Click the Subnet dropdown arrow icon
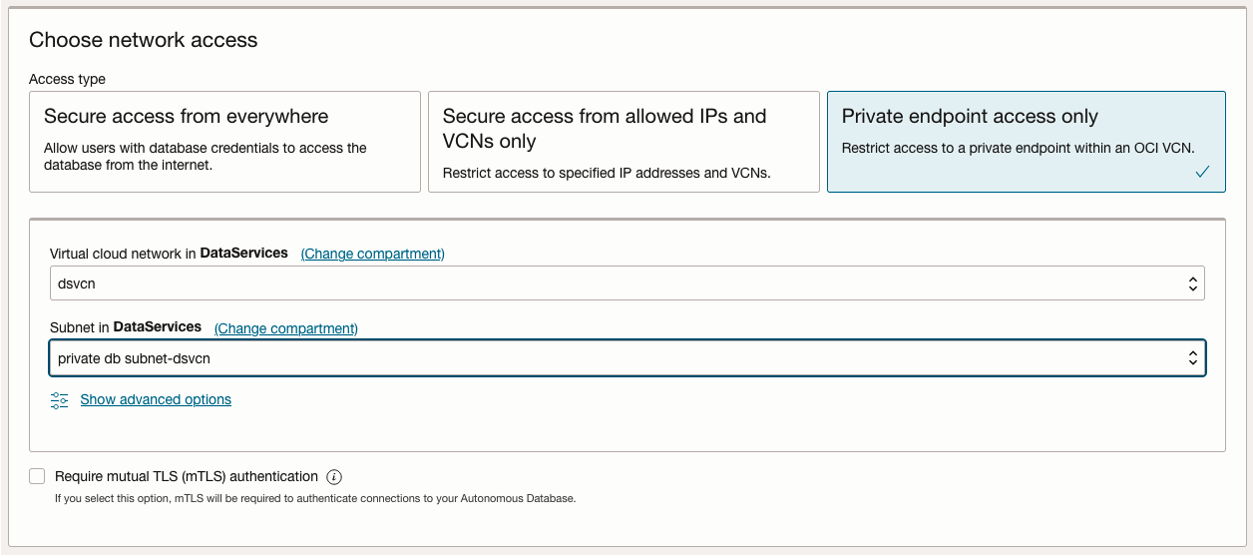 pyautogui.click(x=1192, y=358)
